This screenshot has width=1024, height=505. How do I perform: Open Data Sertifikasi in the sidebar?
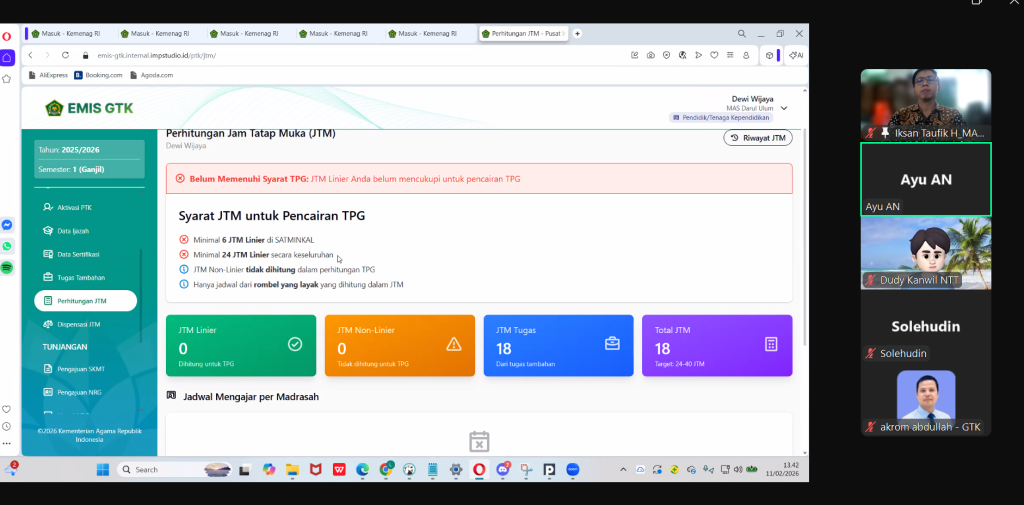click(x=78, y=254)
